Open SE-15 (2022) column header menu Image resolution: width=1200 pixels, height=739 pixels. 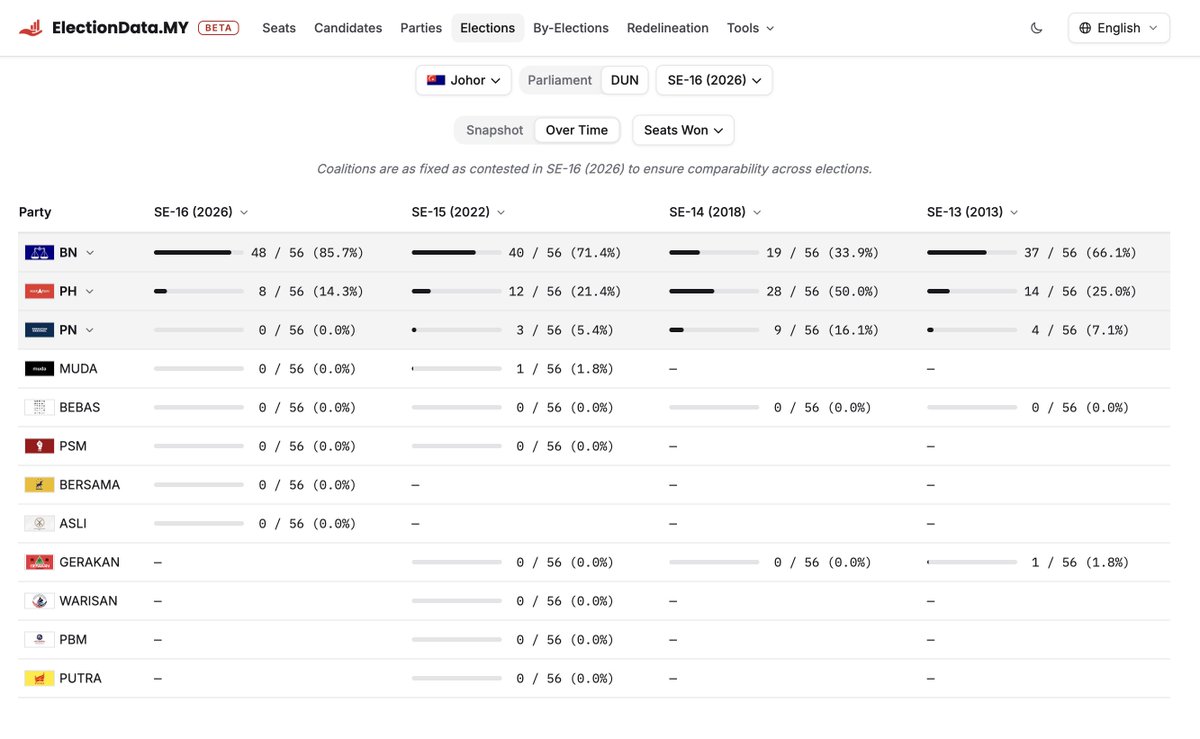(x=456, y=212)
